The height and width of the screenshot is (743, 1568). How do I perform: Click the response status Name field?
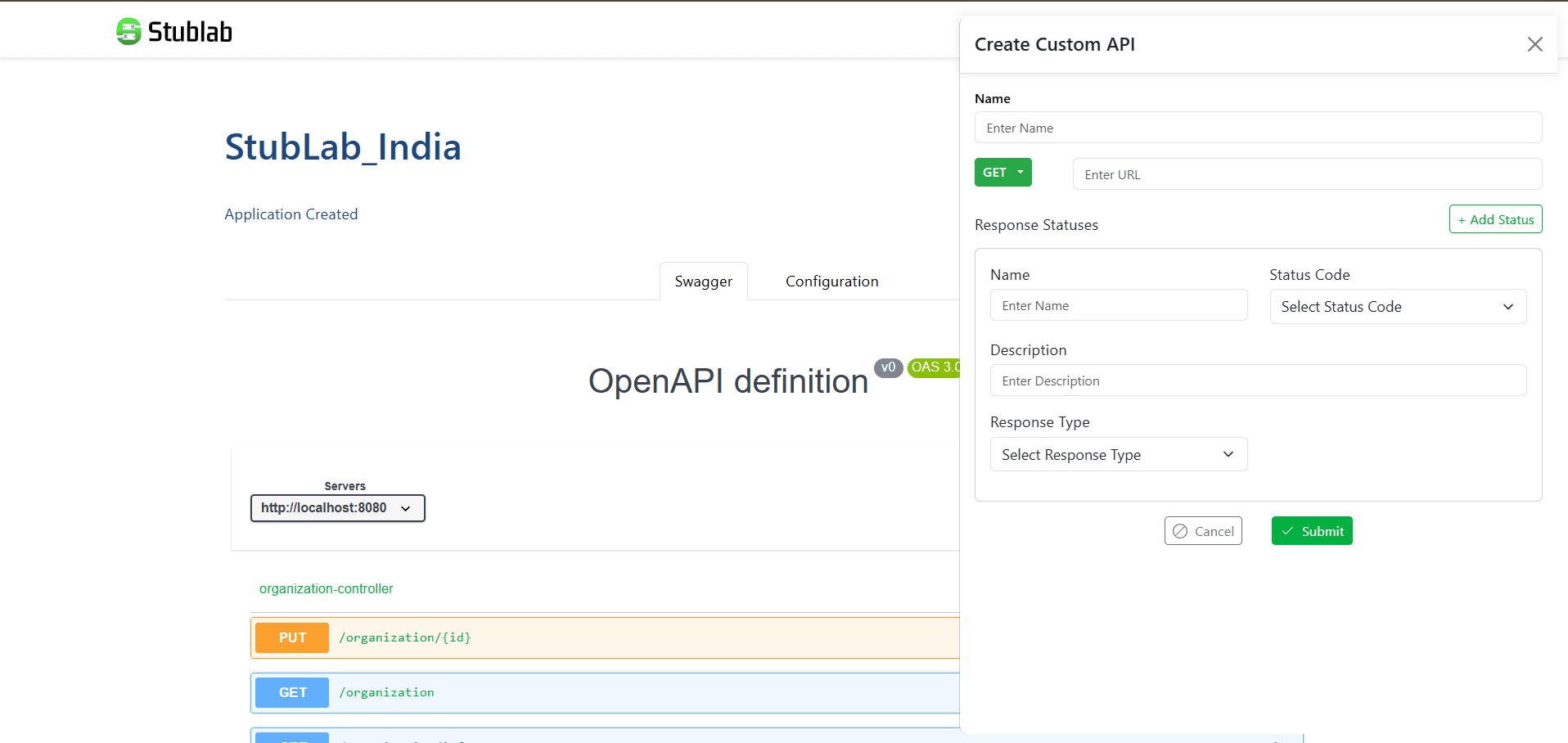click(1119, 305)
